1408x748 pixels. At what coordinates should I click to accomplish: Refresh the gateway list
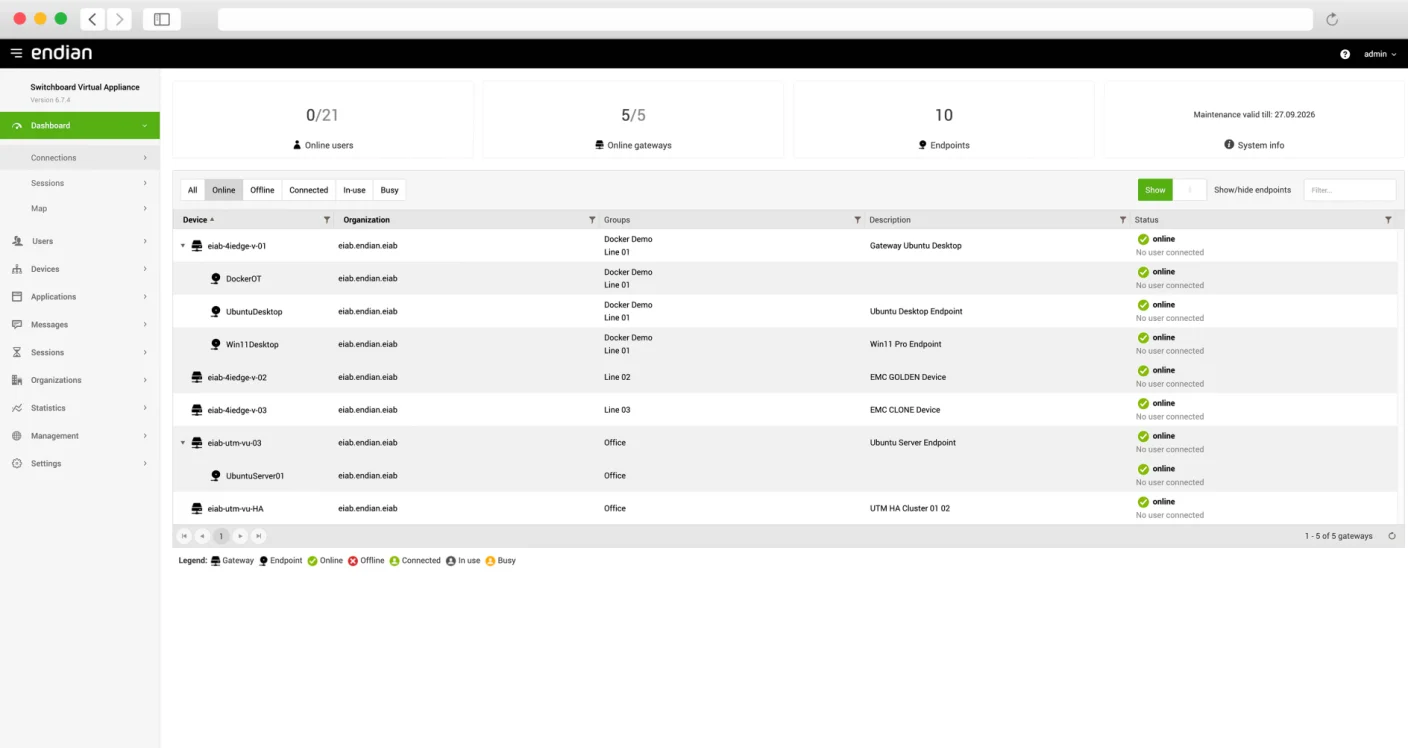1392,535
